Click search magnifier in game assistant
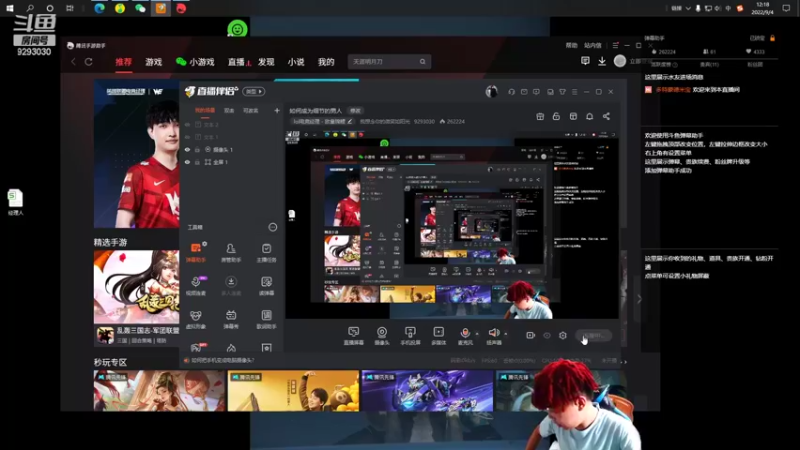Viewport: 800px width, 450px height. pos(422,62)
